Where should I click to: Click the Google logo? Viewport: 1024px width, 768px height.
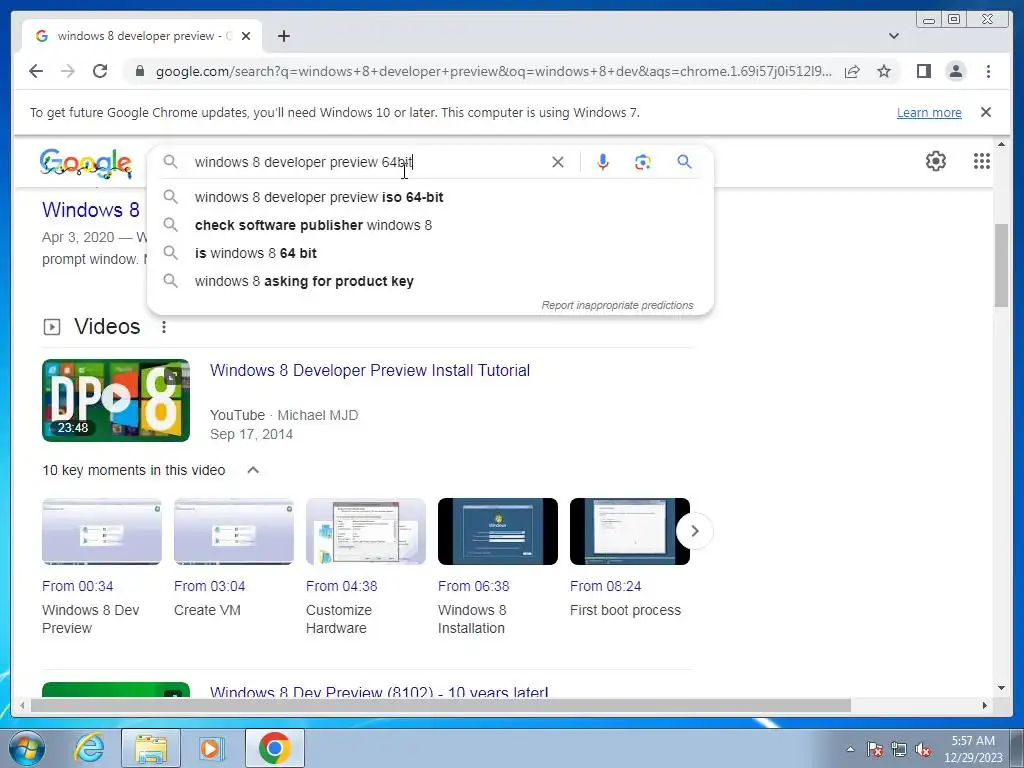pos(86,163)
